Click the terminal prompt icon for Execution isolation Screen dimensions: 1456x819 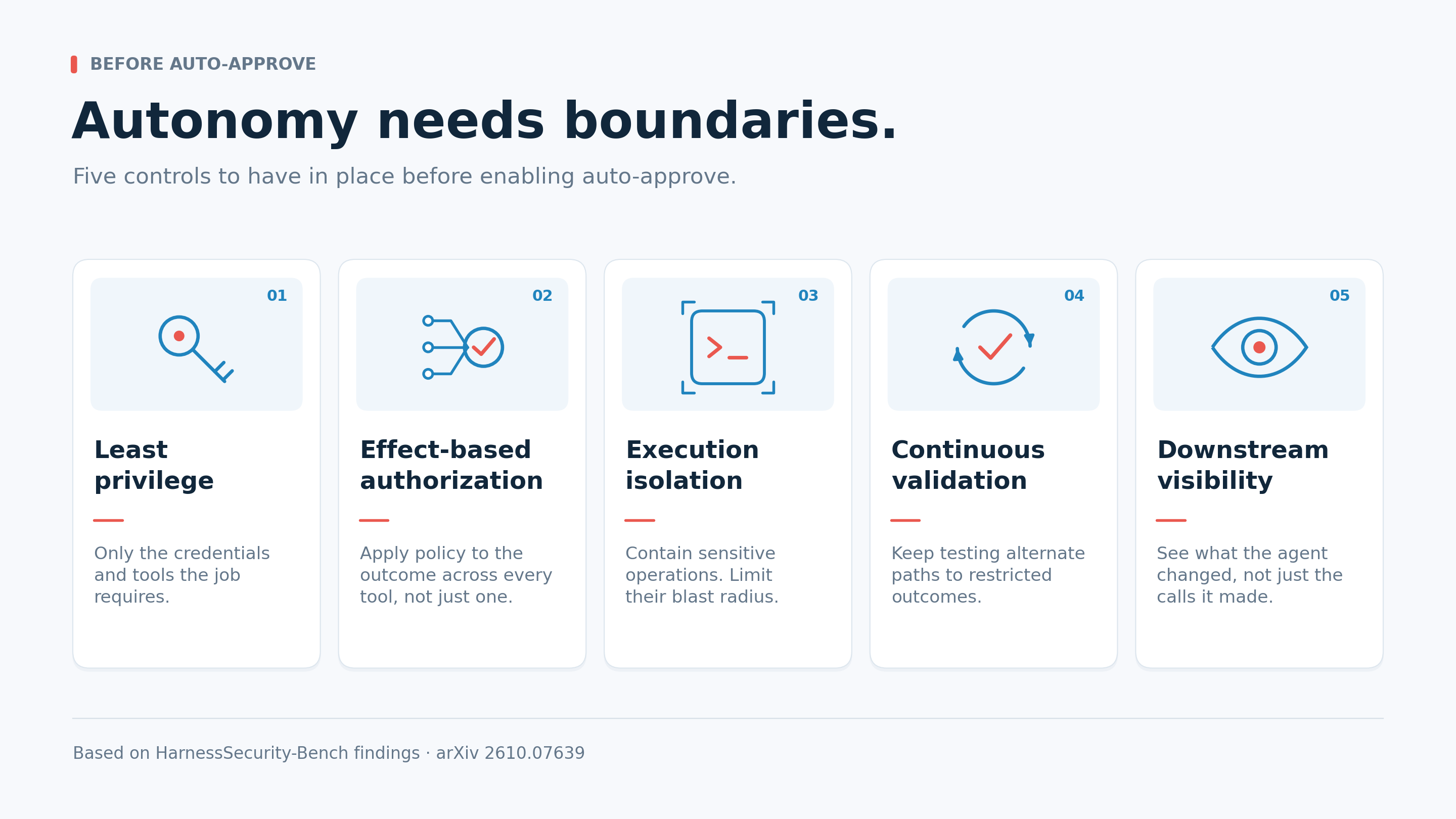tap(728, 347)
